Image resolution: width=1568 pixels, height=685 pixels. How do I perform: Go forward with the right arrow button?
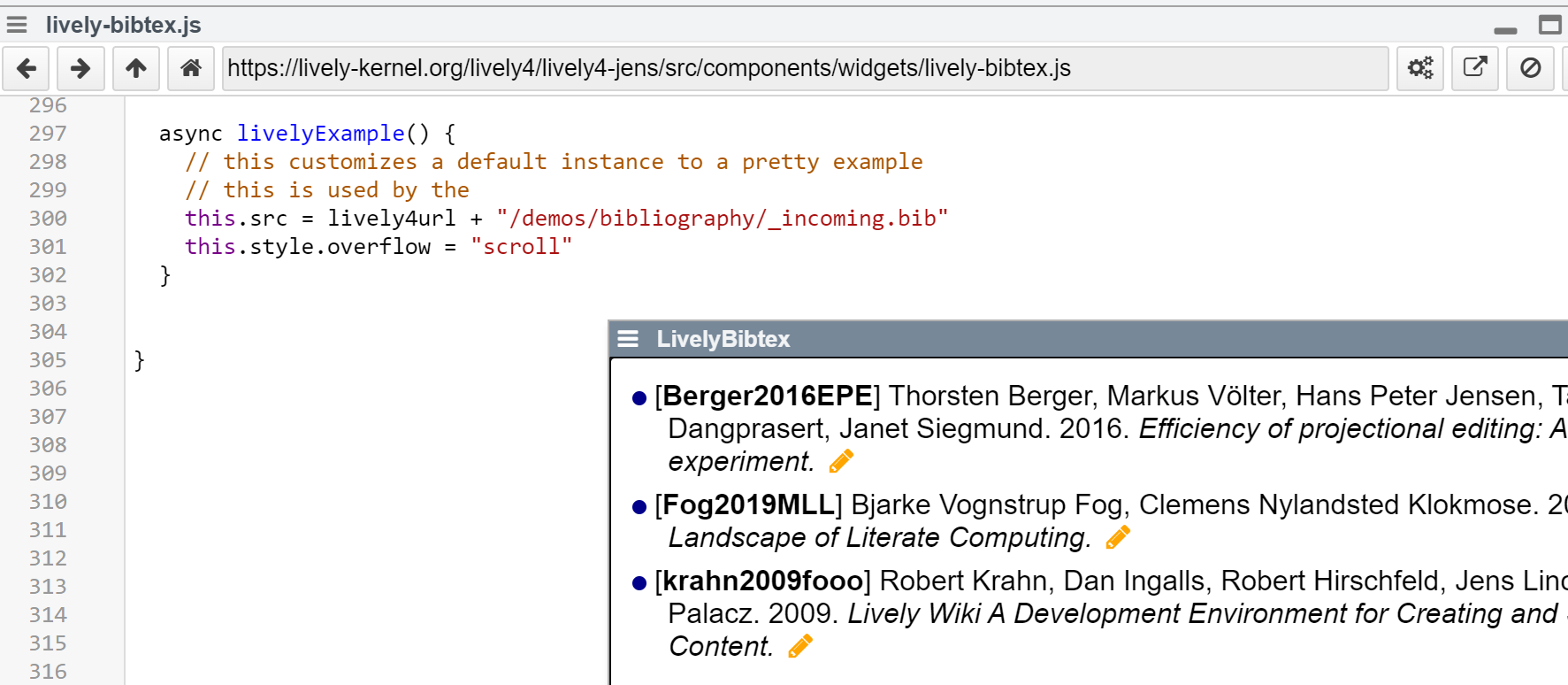[x=80, y=68]
